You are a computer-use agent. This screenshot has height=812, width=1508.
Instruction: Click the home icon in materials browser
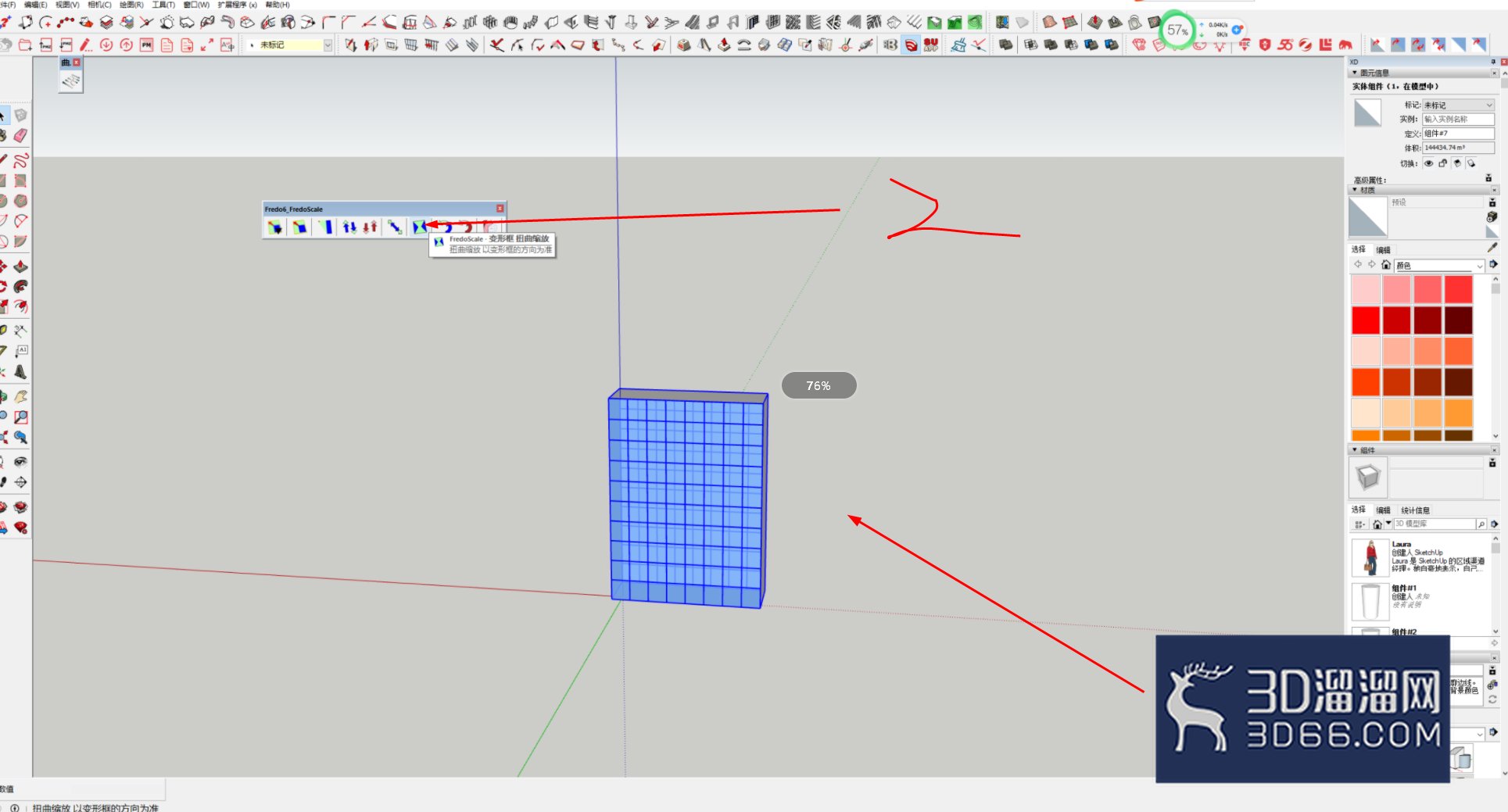click(1385, 265)
